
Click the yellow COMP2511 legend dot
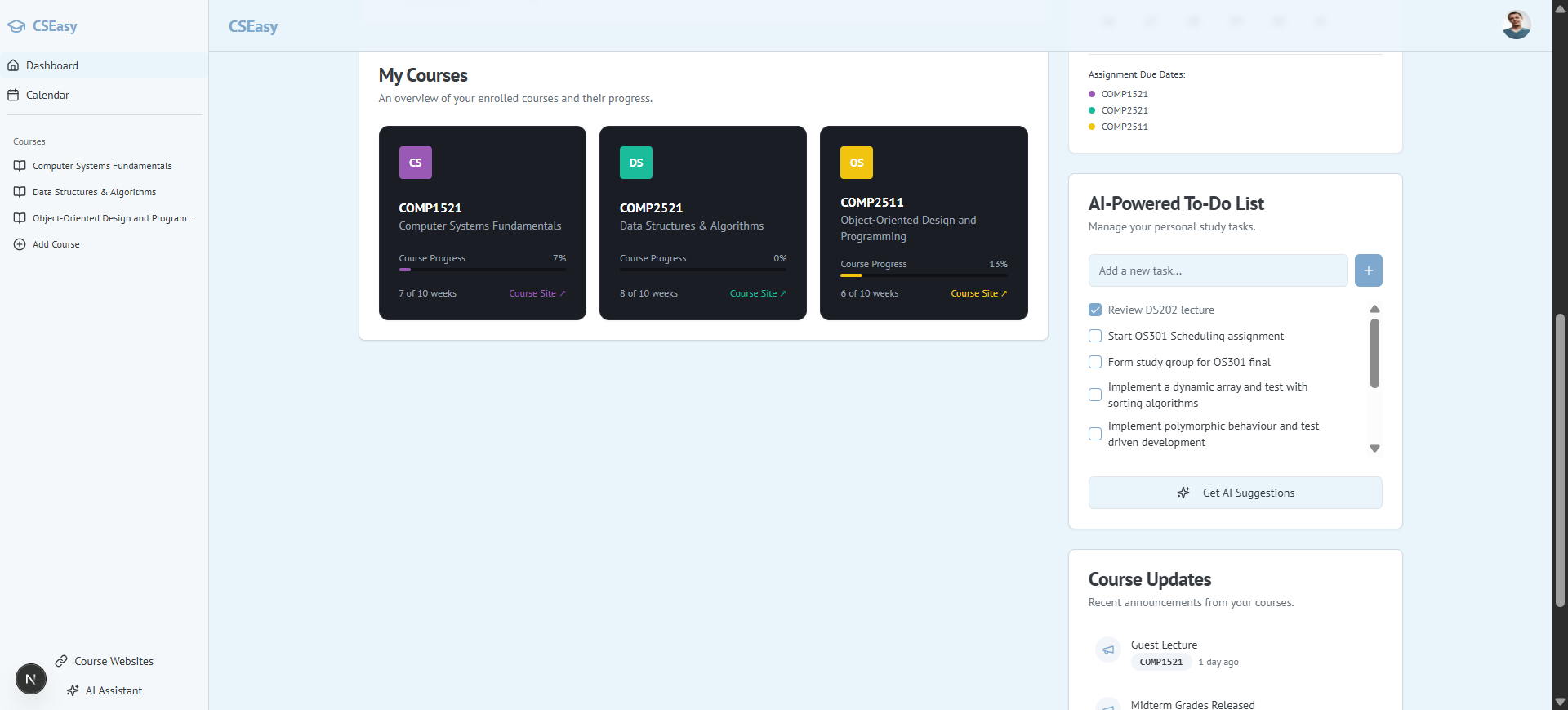tap(1092, 127)
